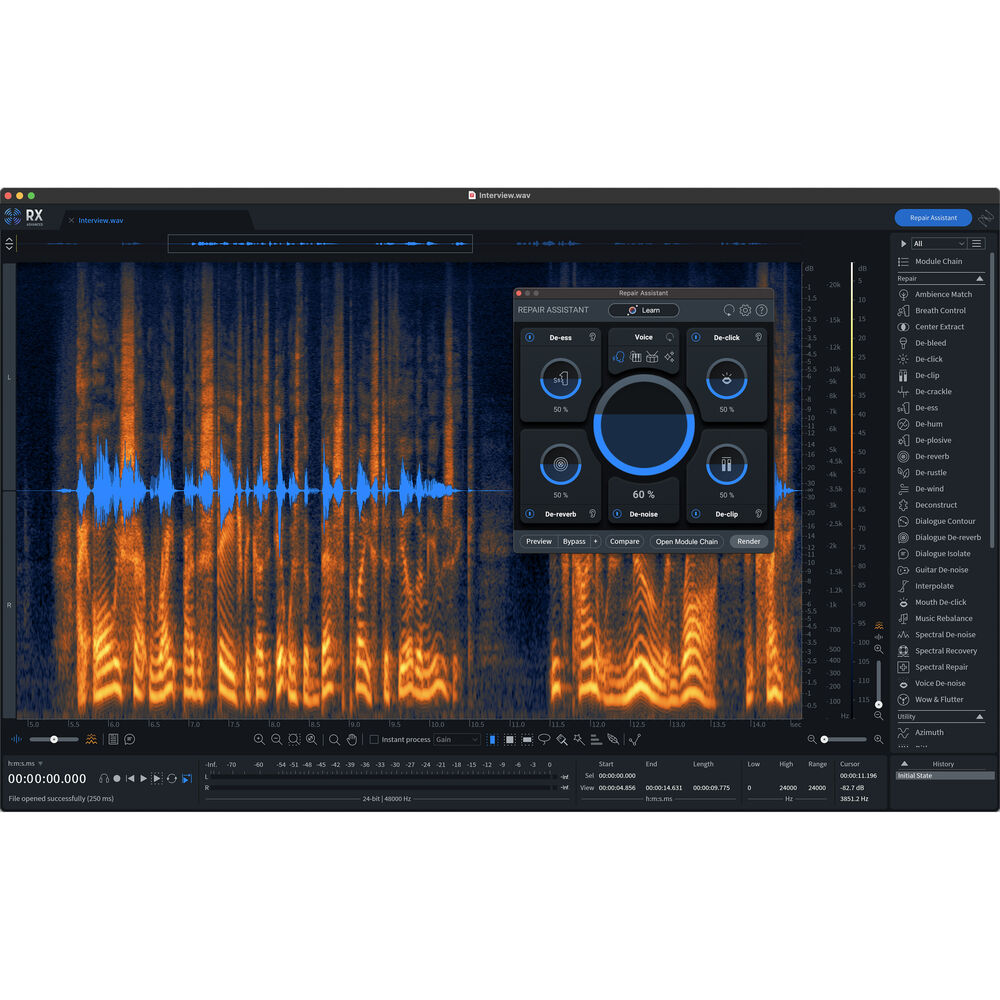
Task: Open the De-hum module
Action: [x=928, y=424]
